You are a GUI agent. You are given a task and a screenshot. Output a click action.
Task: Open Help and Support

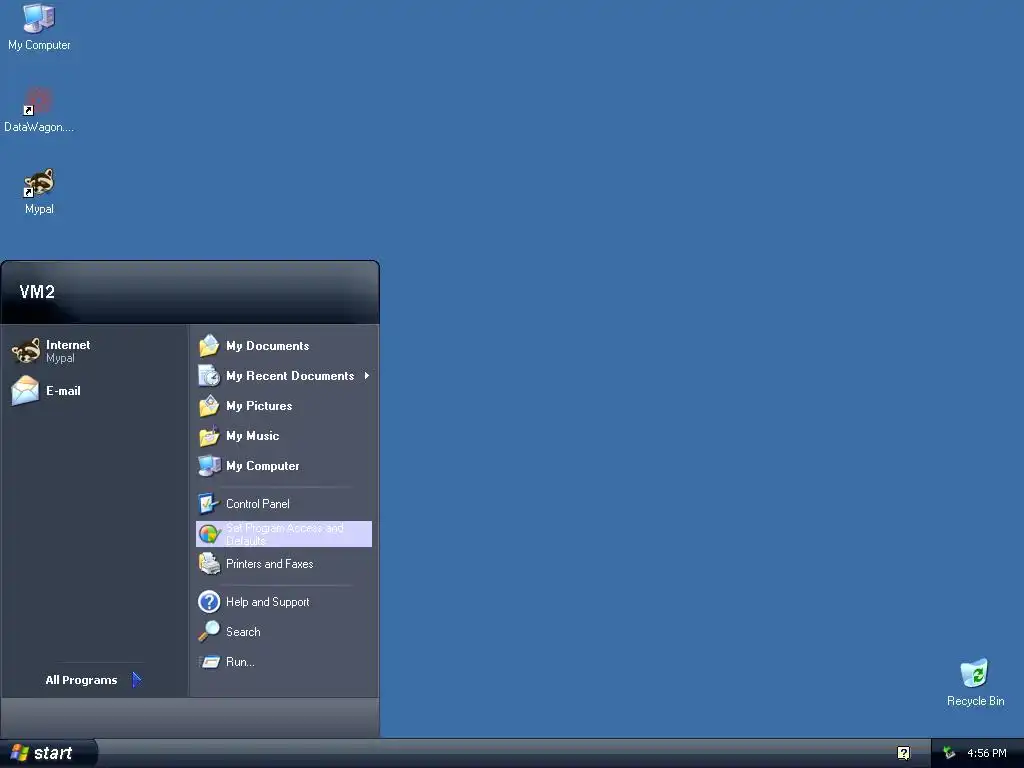(284, 601)
